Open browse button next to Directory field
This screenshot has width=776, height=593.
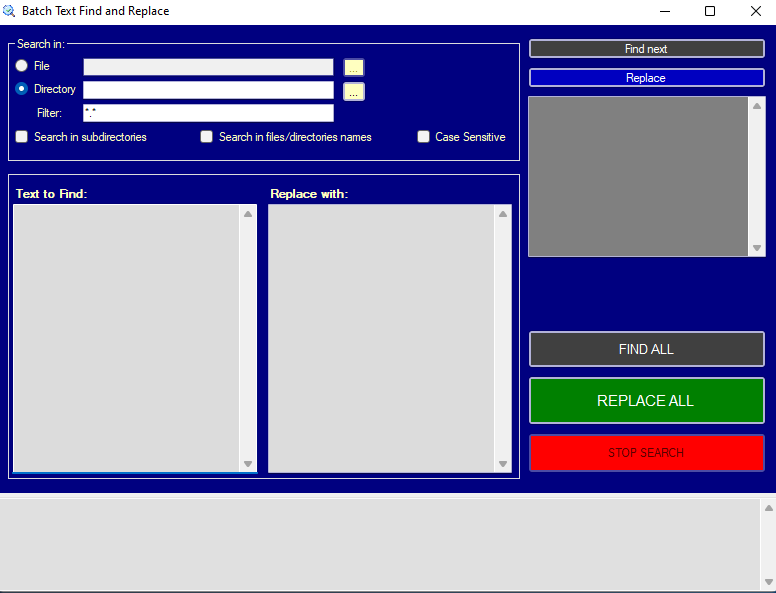(x=354, y=92)
